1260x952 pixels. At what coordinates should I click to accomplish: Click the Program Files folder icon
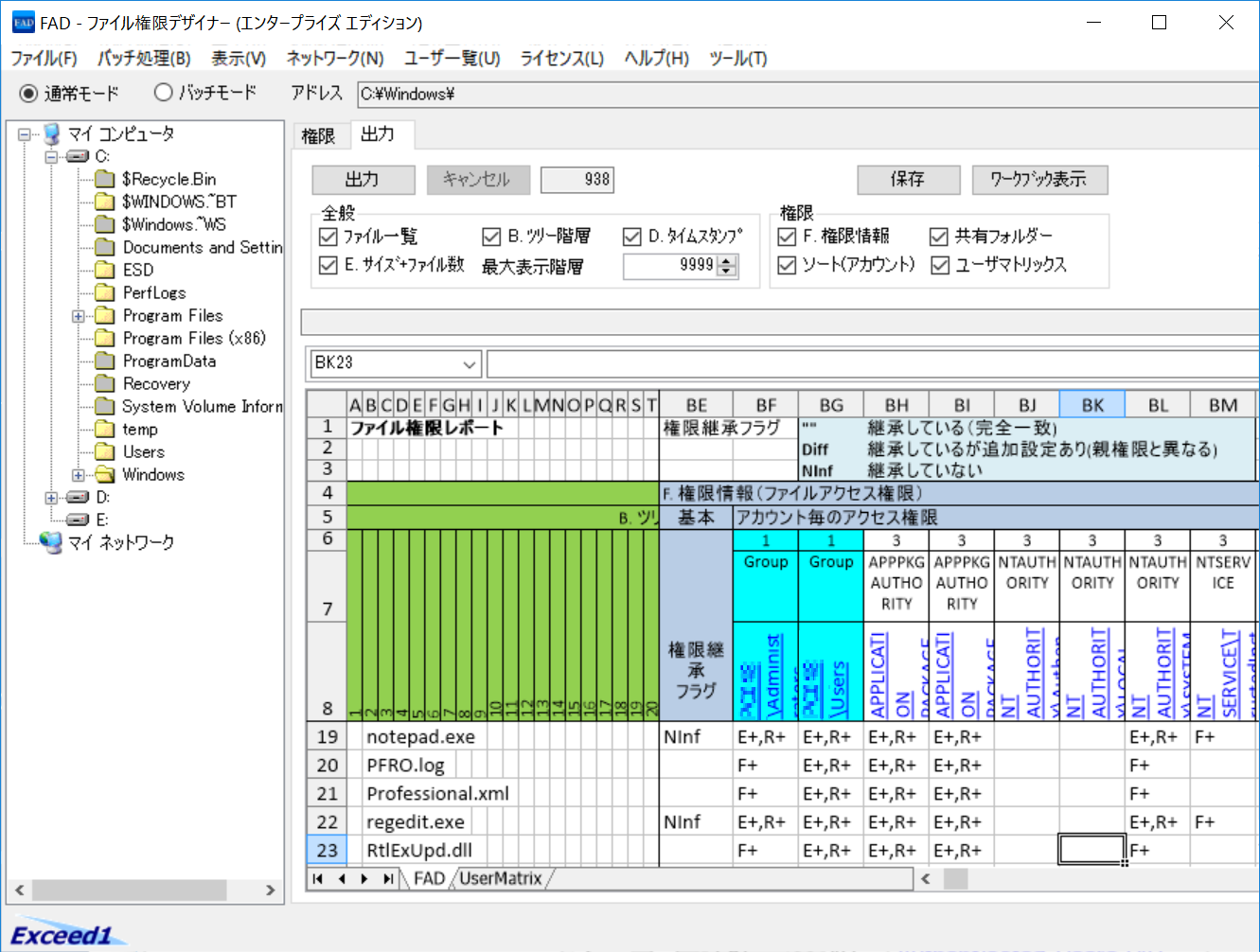click(105, 315)
